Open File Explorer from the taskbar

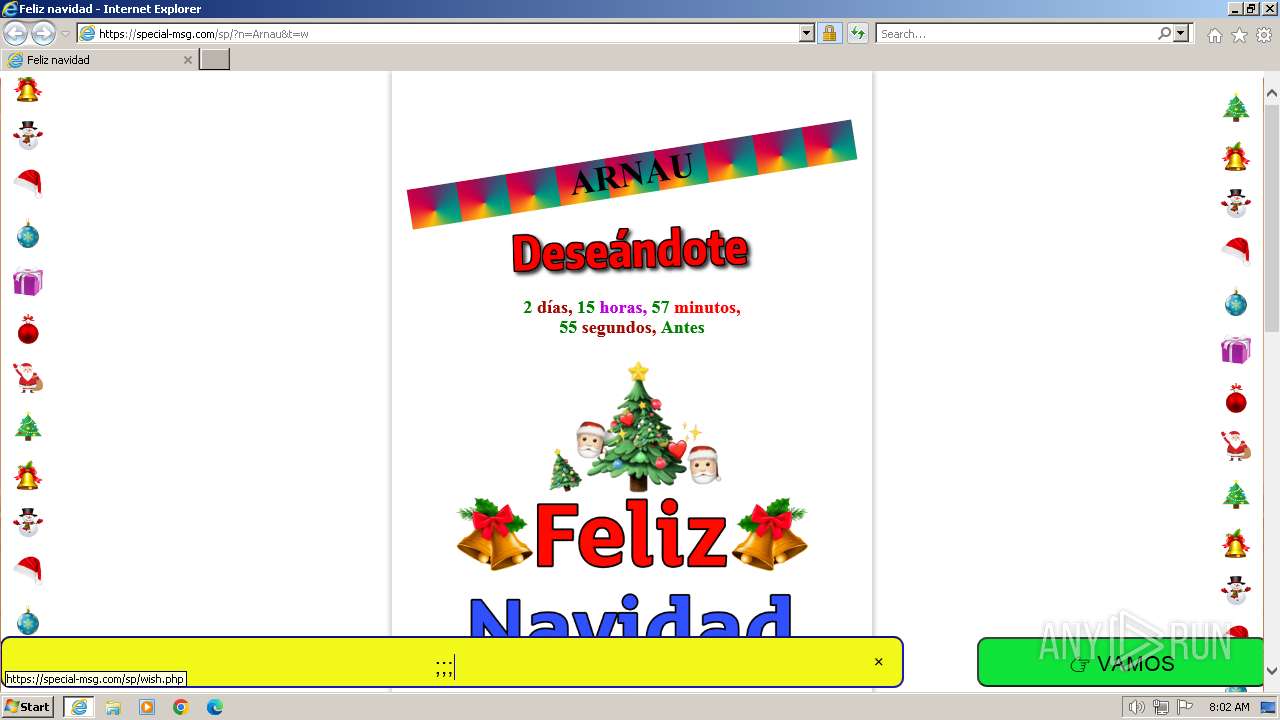113,707
